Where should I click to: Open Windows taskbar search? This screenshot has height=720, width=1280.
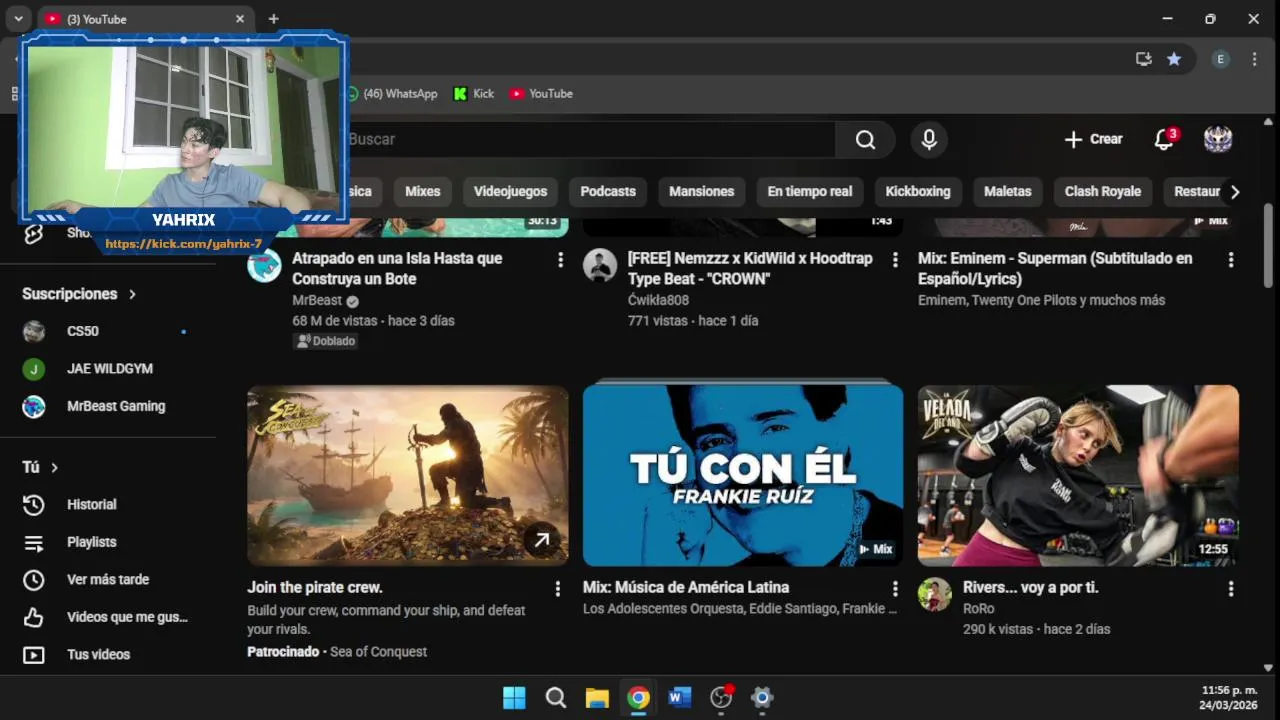click(x=556, y=698)
